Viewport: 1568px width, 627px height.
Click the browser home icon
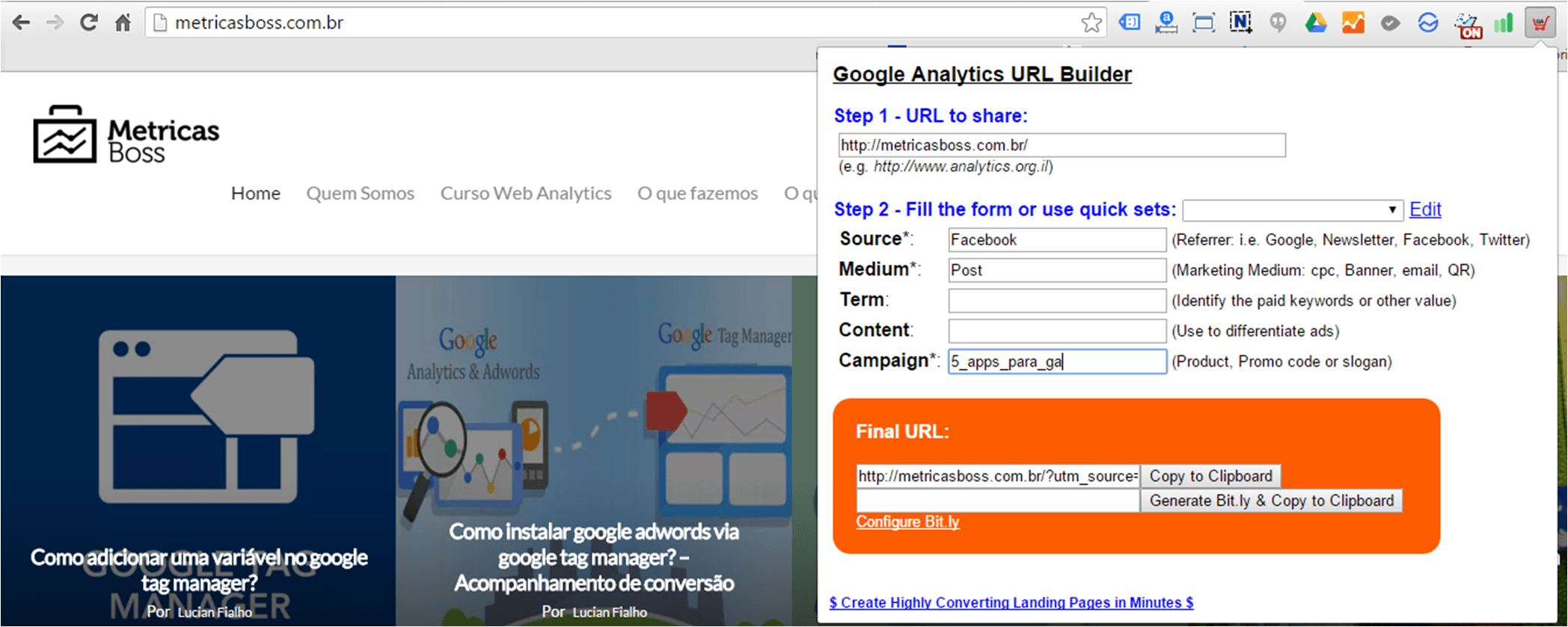tap(123, 22)
